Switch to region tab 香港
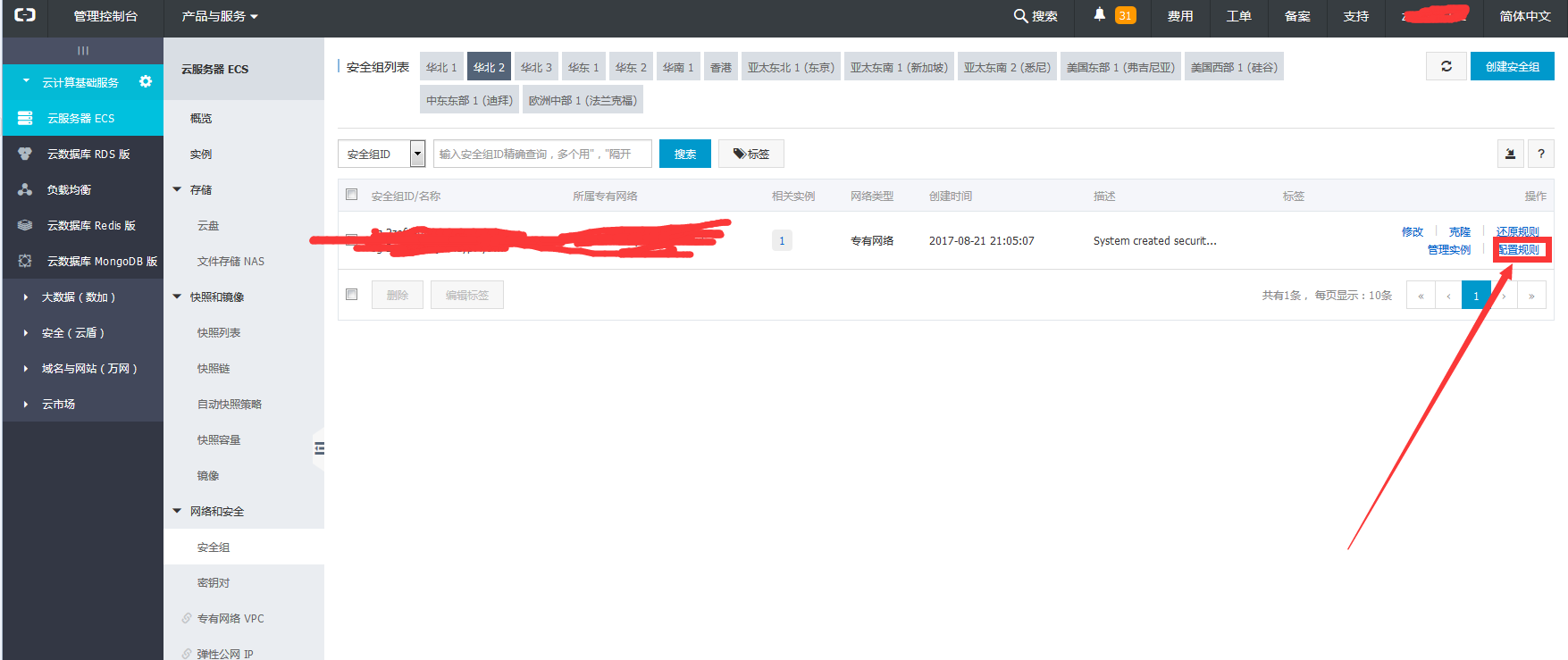 pyautogui.click(x=721, y=67)
